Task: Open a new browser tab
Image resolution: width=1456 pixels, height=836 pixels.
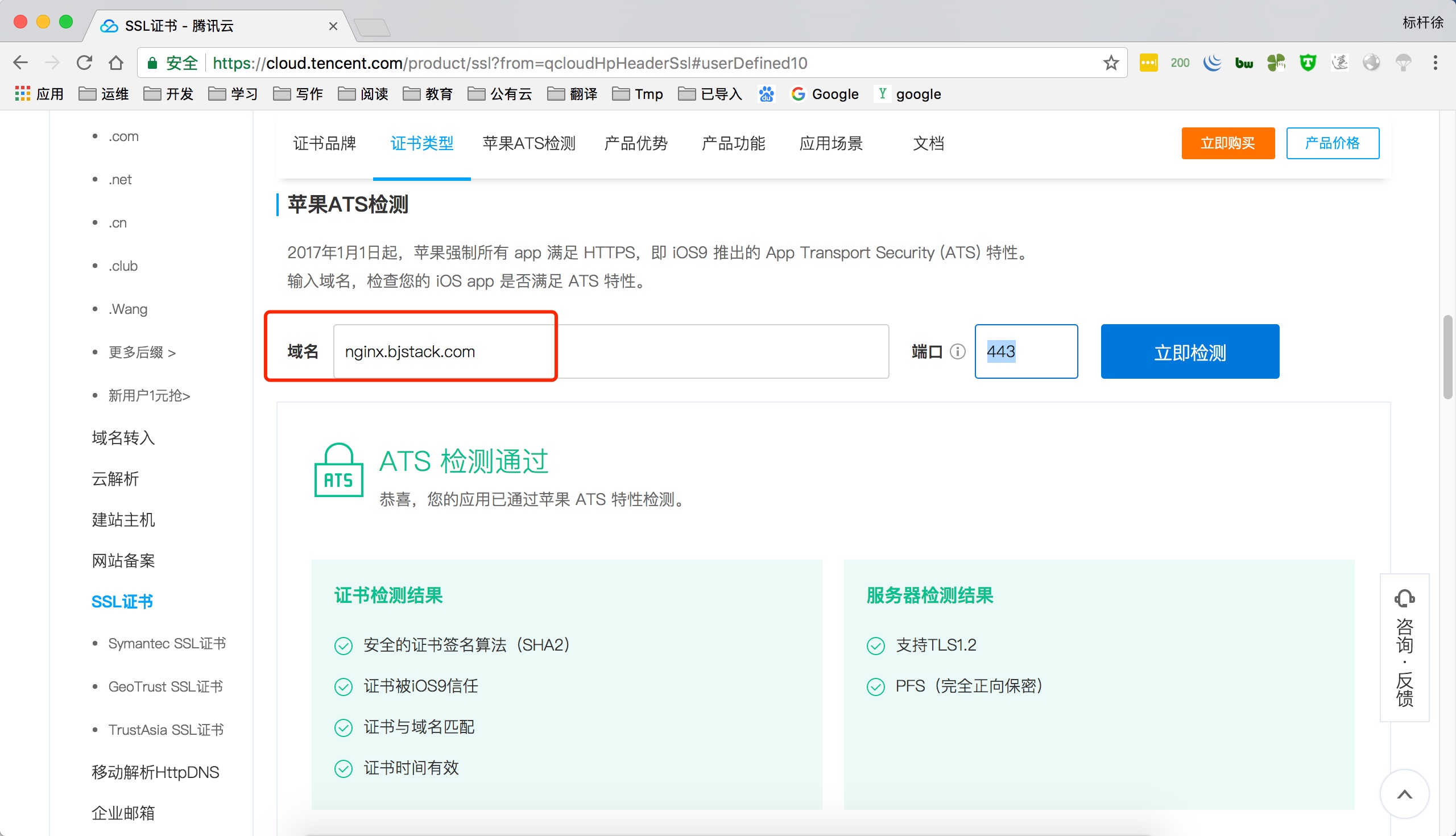Action: click(372, 27)
